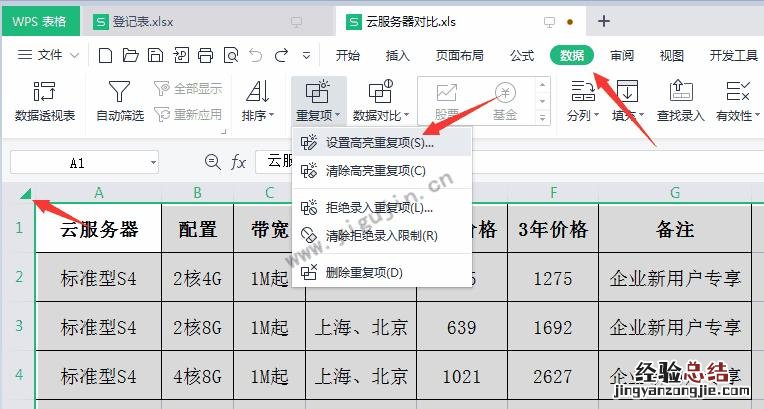The width and height of the screenshot is (764, 409).
Task: Switch to the 页面布局 ribbon tab
Action: [x=459, y=56]
